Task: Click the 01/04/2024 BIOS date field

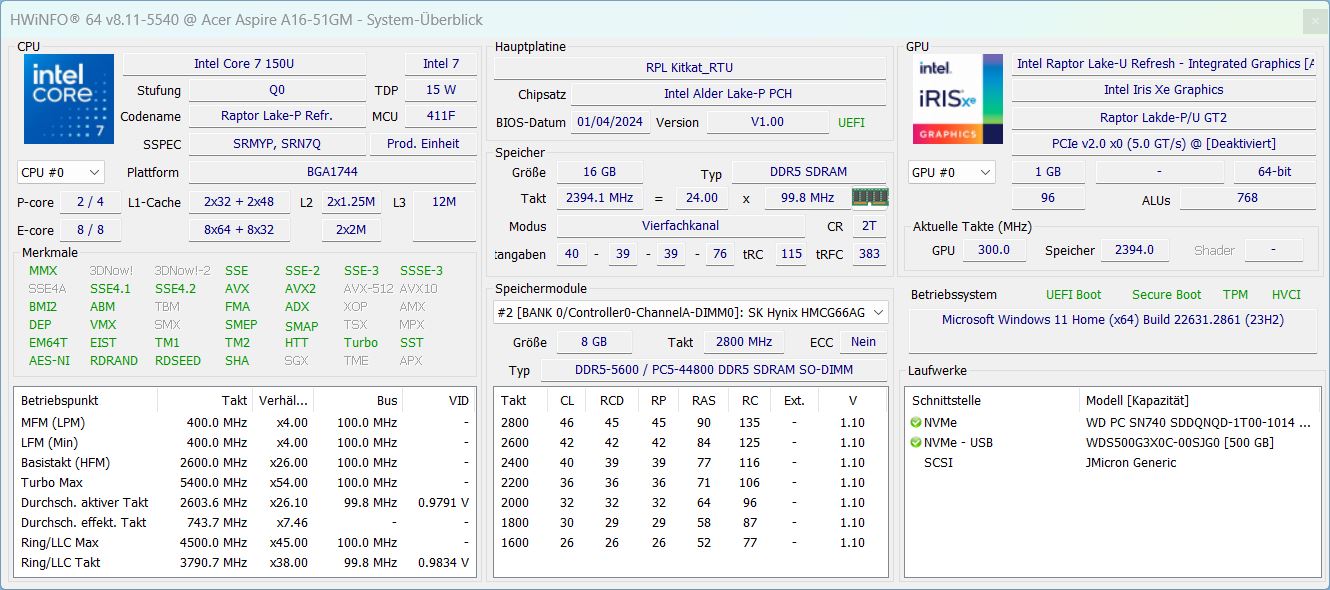Action: [609, 122]
